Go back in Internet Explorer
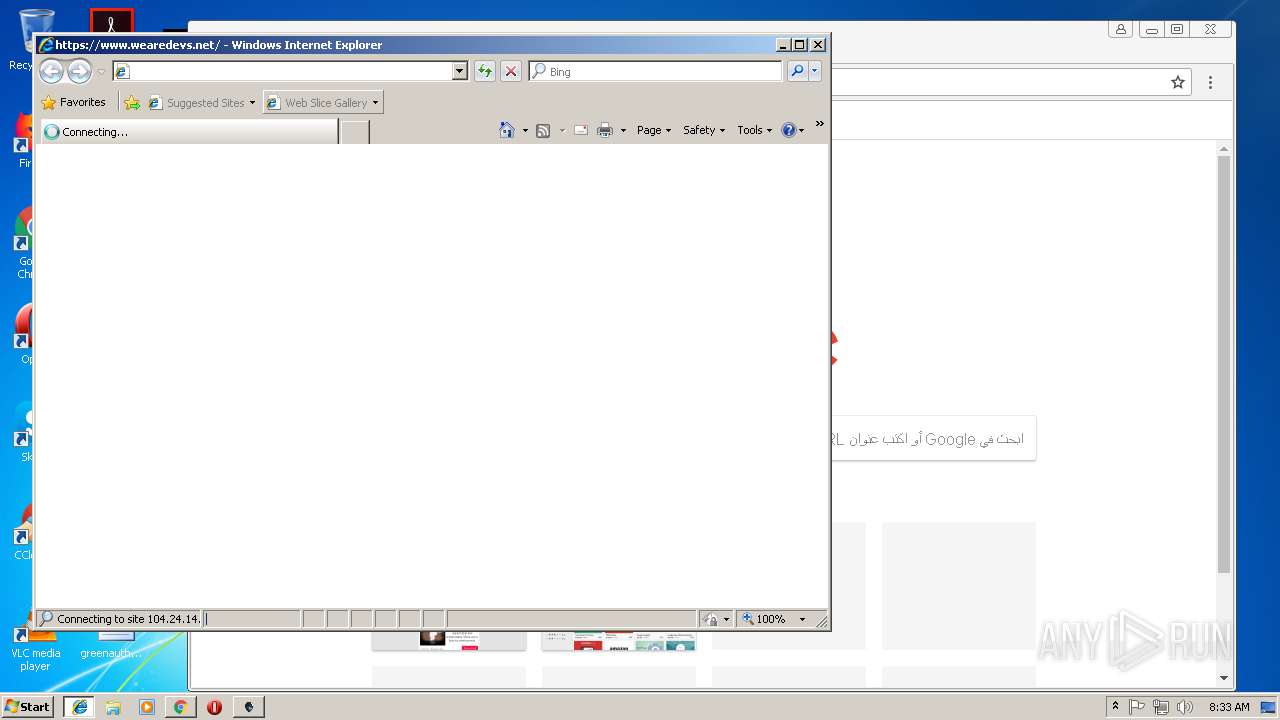The image size is (1280, 720). click(x=51, y=71)
